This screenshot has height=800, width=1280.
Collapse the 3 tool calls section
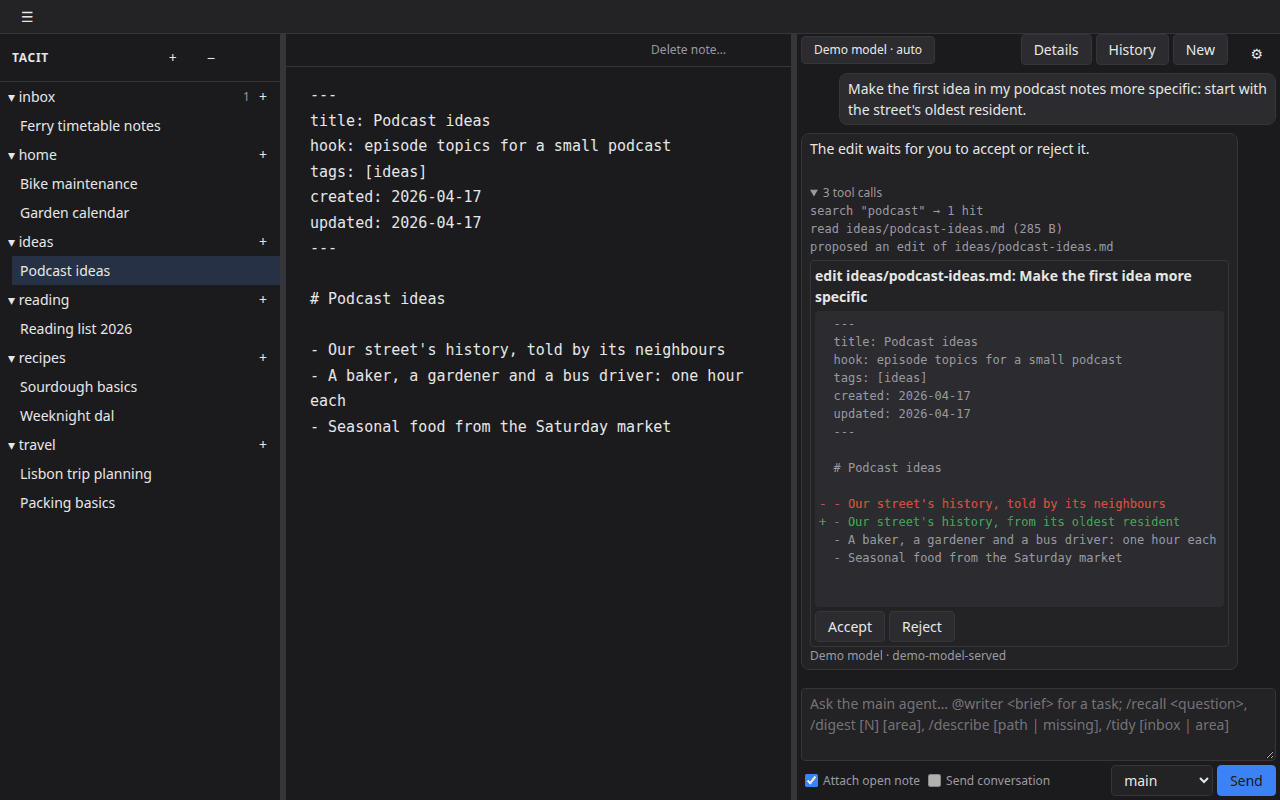[846, 193]
